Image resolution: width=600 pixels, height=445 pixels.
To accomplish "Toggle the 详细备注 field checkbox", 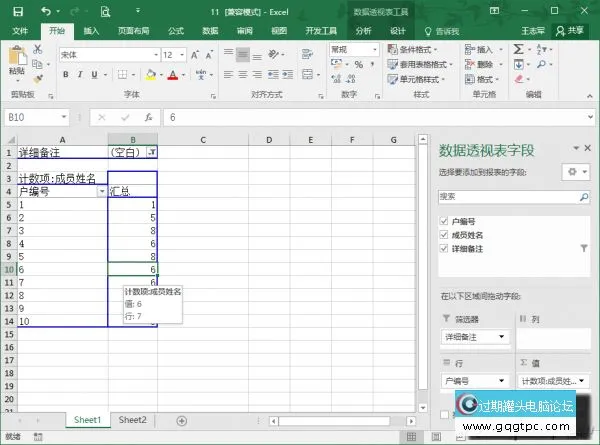I will 444,247.
